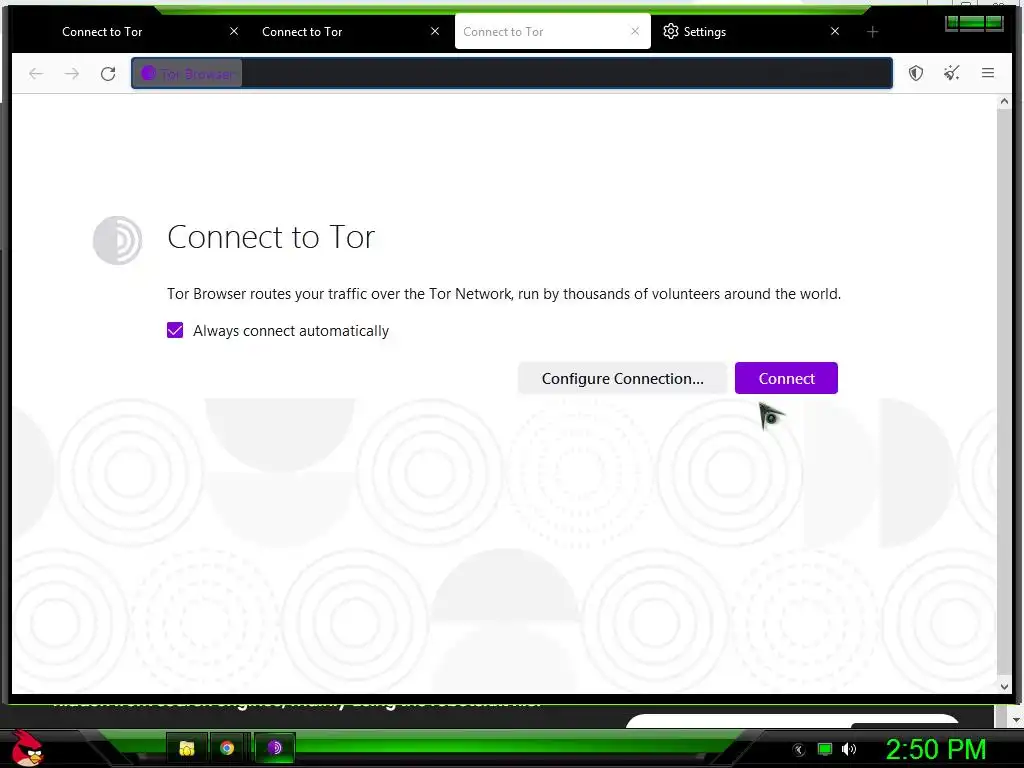Toggle Always connect automatically checkbox
The width and height of the screenshot is (1024, 768).
(175, 330)
